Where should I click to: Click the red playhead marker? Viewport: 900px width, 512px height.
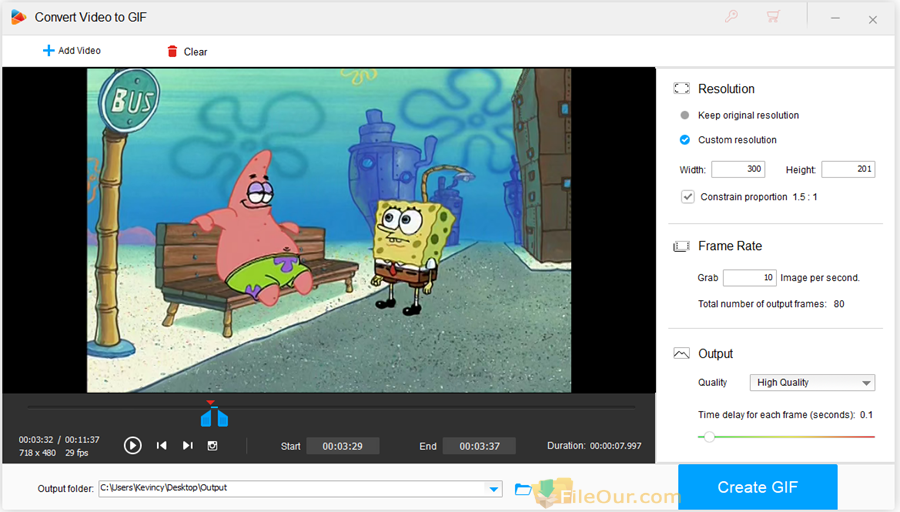pos(211,403)
